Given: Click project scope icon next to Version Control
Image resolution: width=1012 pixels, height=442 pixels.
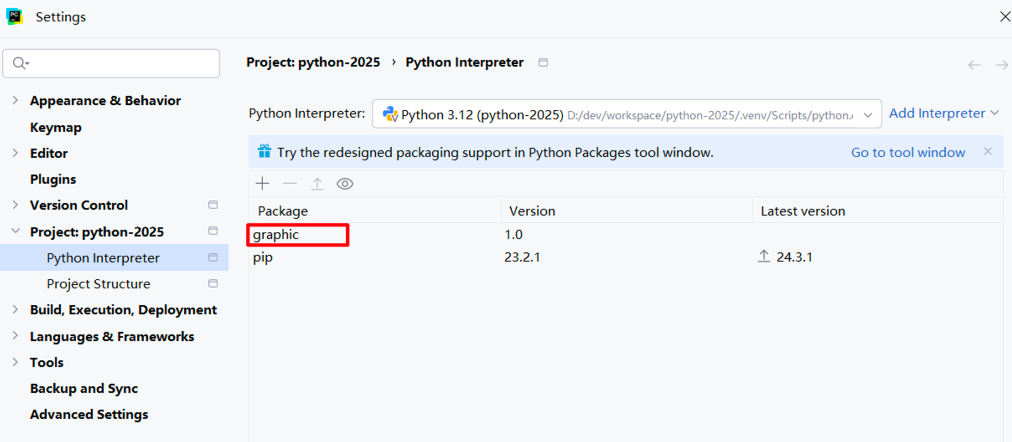Looking at the screenshot, I should point(212,205).
